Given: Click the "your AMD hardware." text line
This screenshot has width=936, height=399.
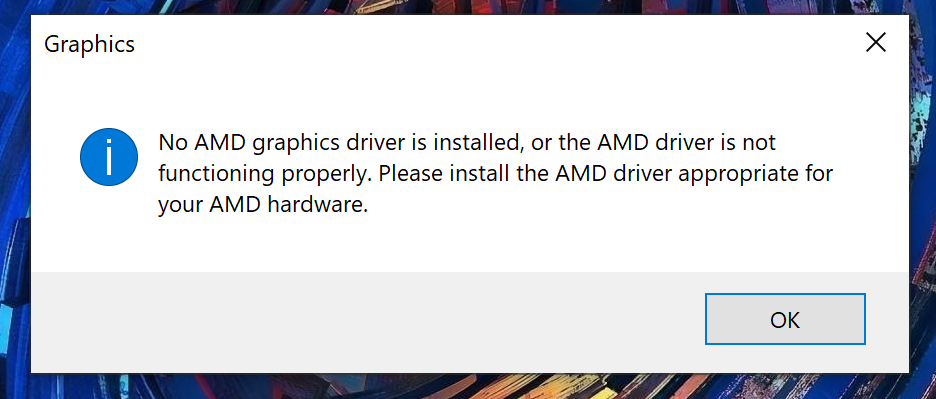Looking at the screenshot, I should click(262, 205).
